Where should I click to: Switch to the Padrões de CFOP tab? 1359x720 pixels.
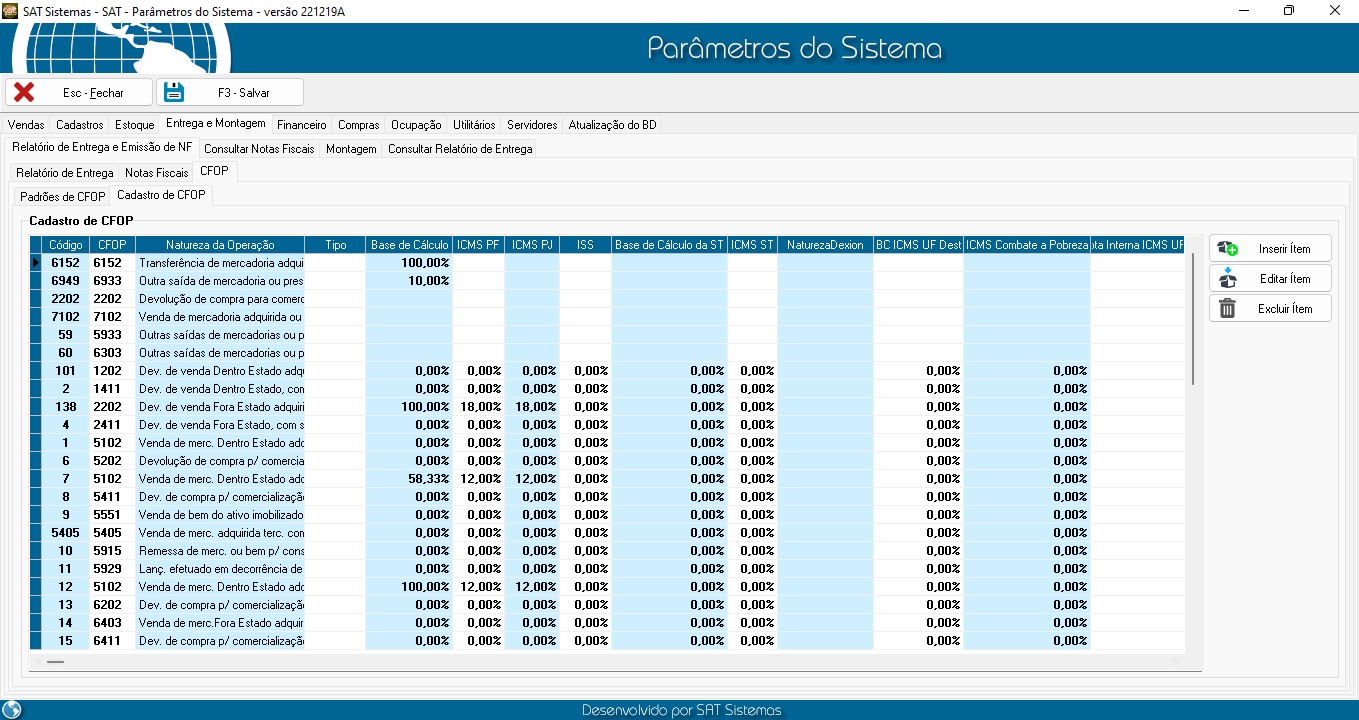pos(62,196)
